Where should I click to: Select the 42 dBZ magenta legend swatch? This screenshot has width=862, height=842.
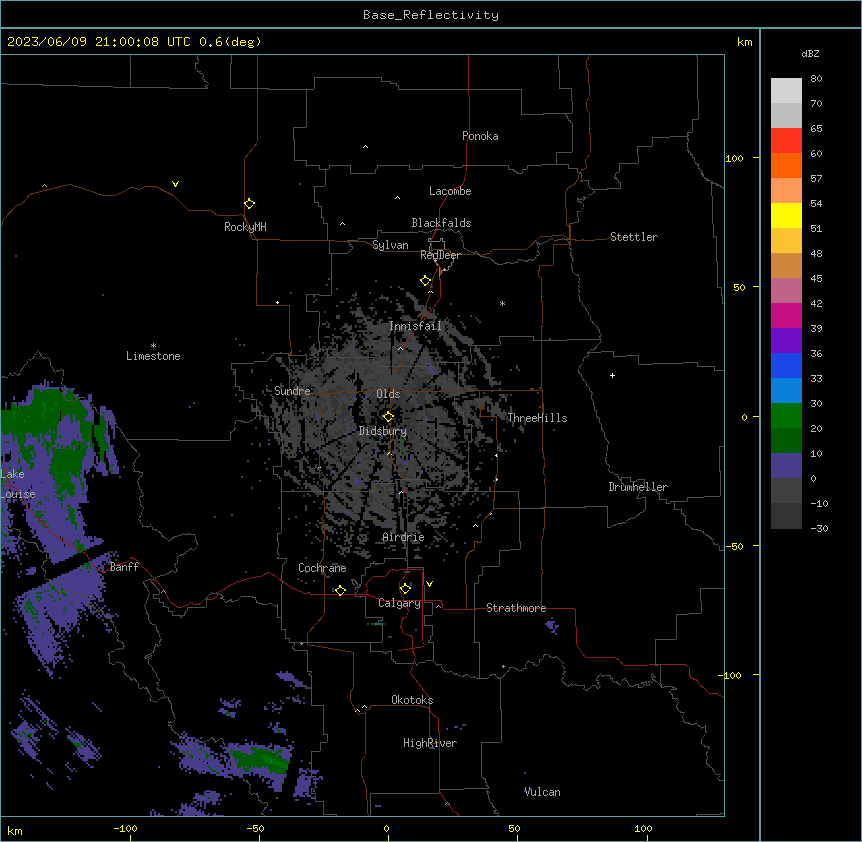(786, 315)
